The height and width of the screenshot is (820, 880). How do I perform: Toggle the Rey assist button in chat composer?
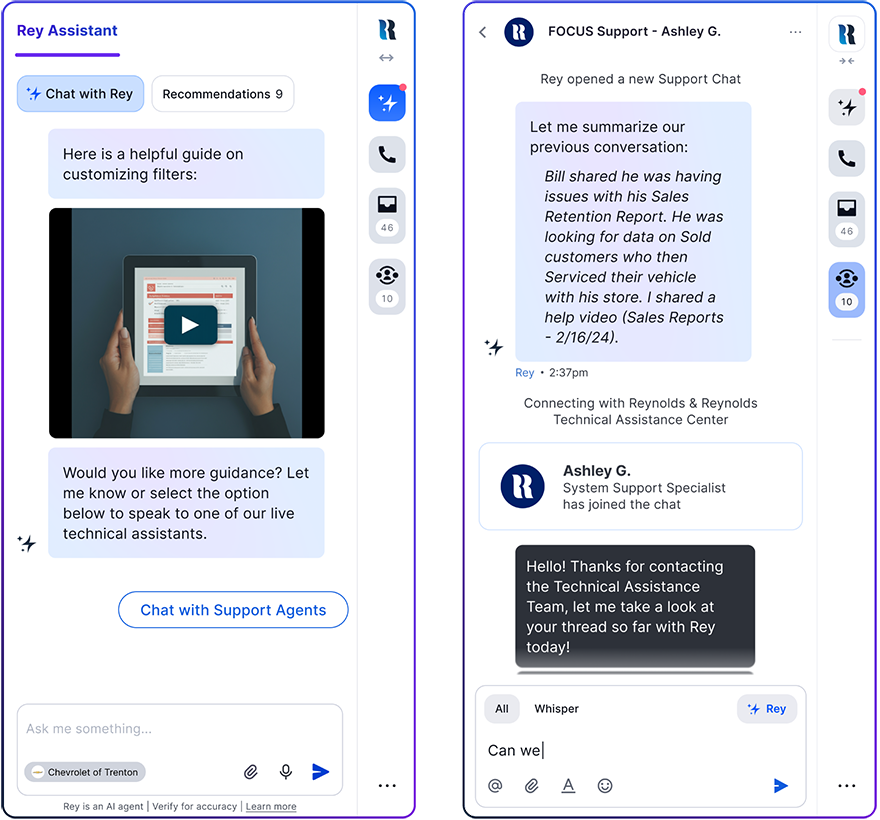click(767, 709)
